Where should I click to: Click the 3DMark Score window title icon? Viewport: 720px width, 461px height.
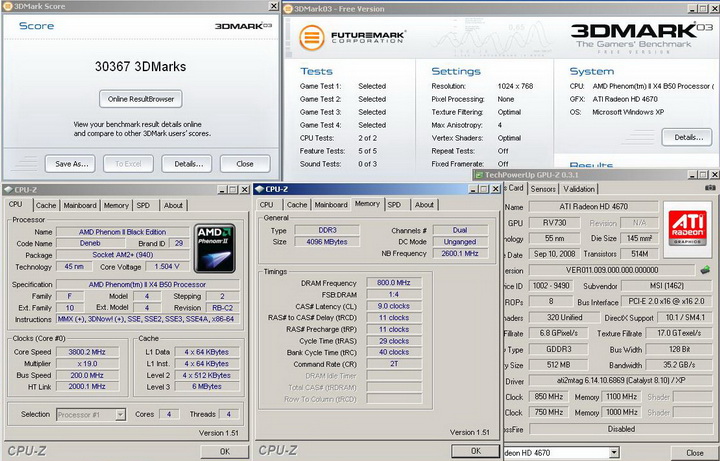point(7,6)
